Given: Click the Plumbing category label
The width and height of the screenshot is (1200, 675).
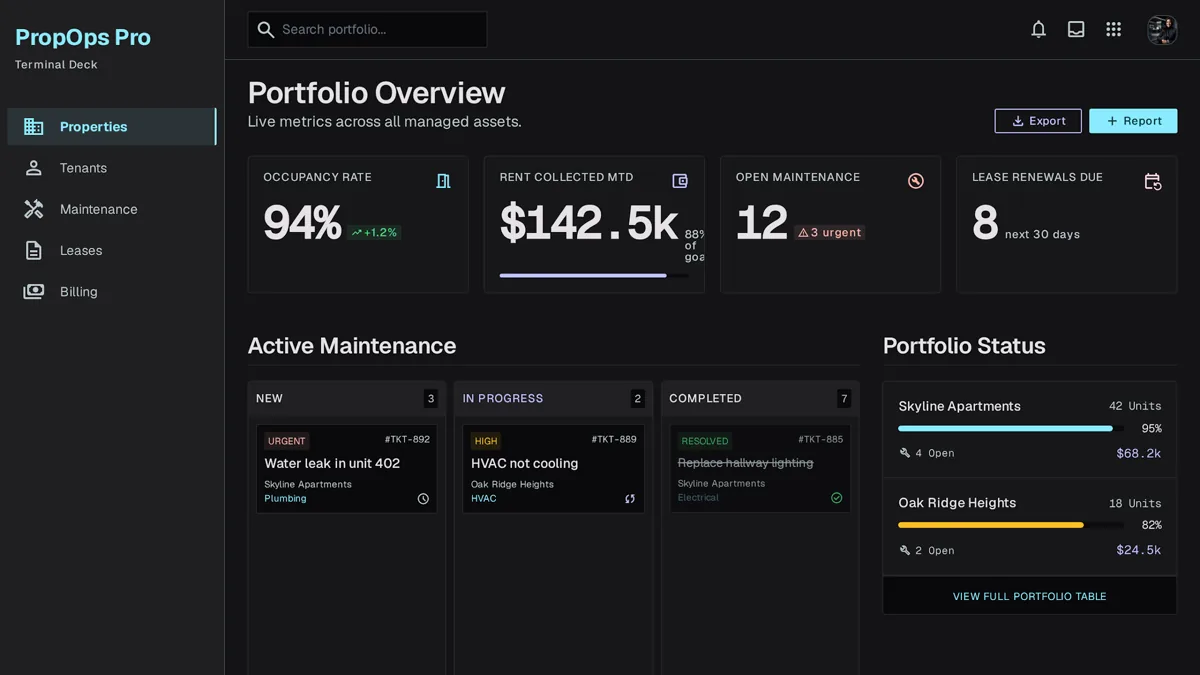Looking at the screenshot, I should click(x=285, y=498).
